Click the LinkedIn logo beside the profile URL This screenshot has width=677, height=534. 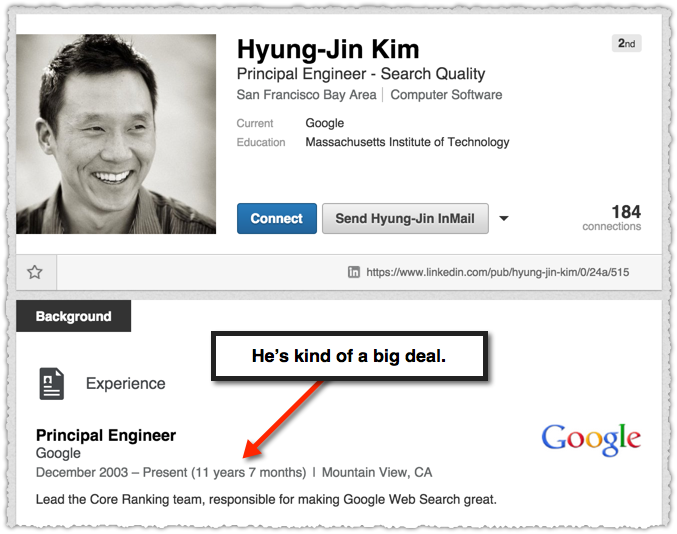pos(354,272)
